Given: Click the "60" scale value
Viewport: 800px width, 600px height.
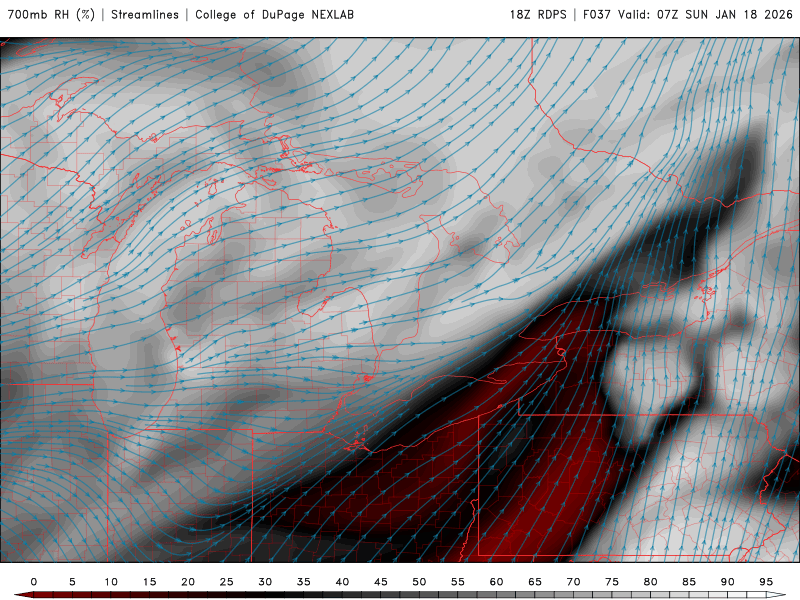Looking at the screenshot, I should point(496,582).
